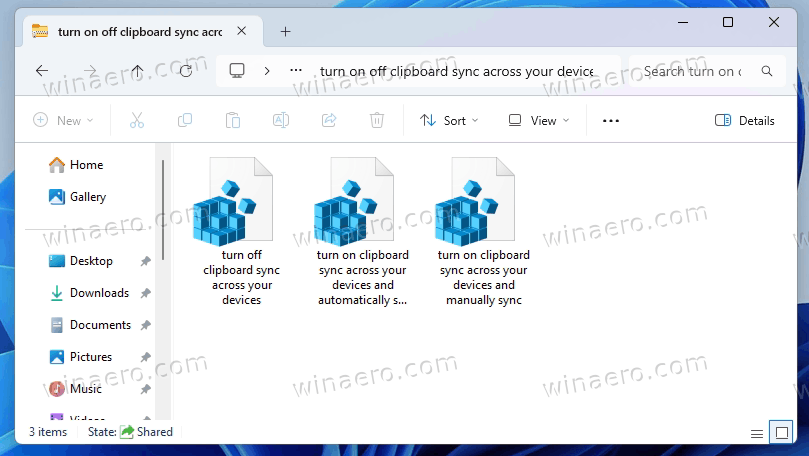Refresh the current folder view
This screenshot has height=456, width=809.
click(186, 71)
